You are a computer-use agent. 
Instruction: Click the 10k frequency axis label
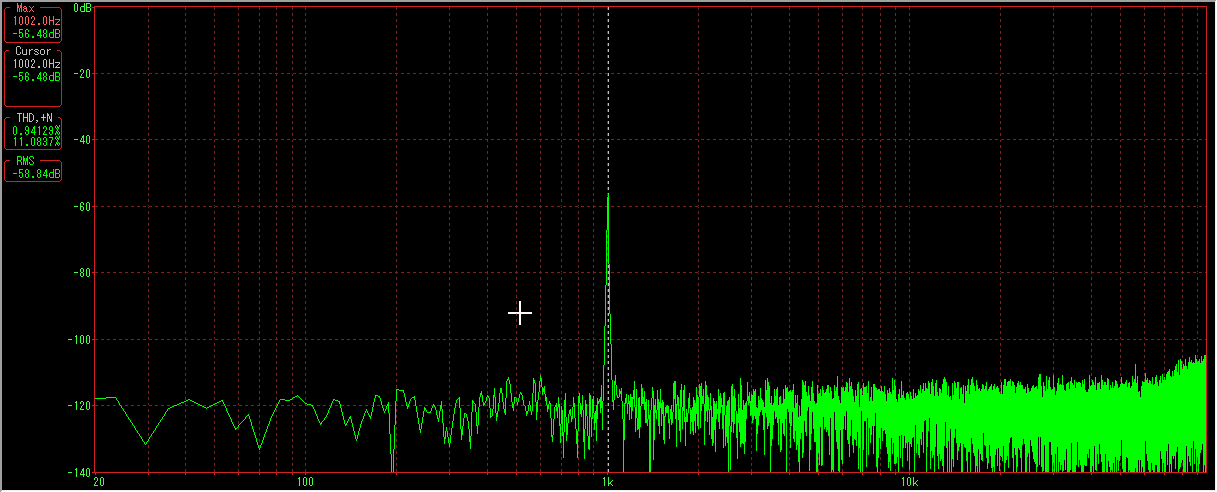(909, 482)
